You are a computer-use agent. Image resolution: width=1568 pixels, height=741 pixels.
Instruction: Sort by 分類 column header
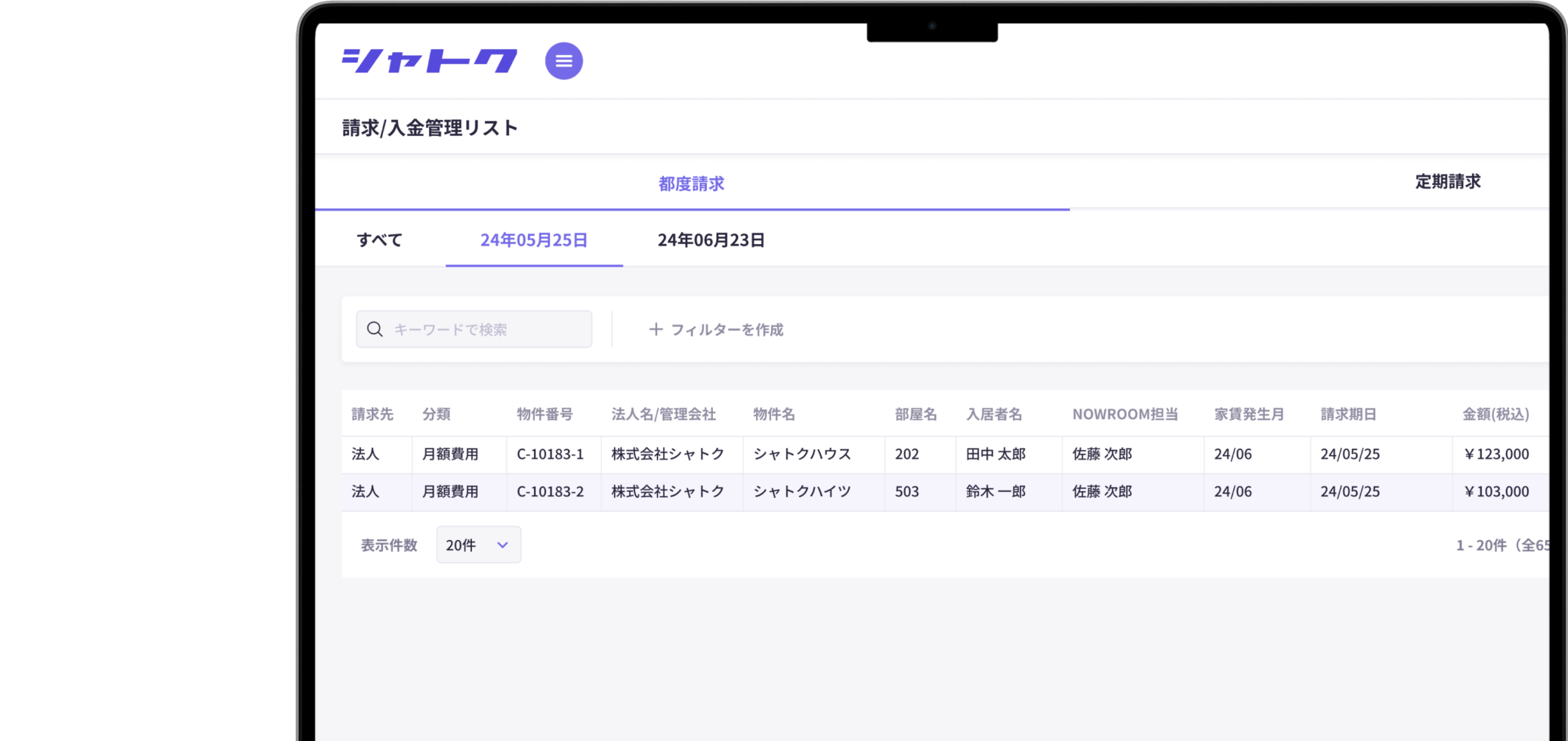(437, 414)
